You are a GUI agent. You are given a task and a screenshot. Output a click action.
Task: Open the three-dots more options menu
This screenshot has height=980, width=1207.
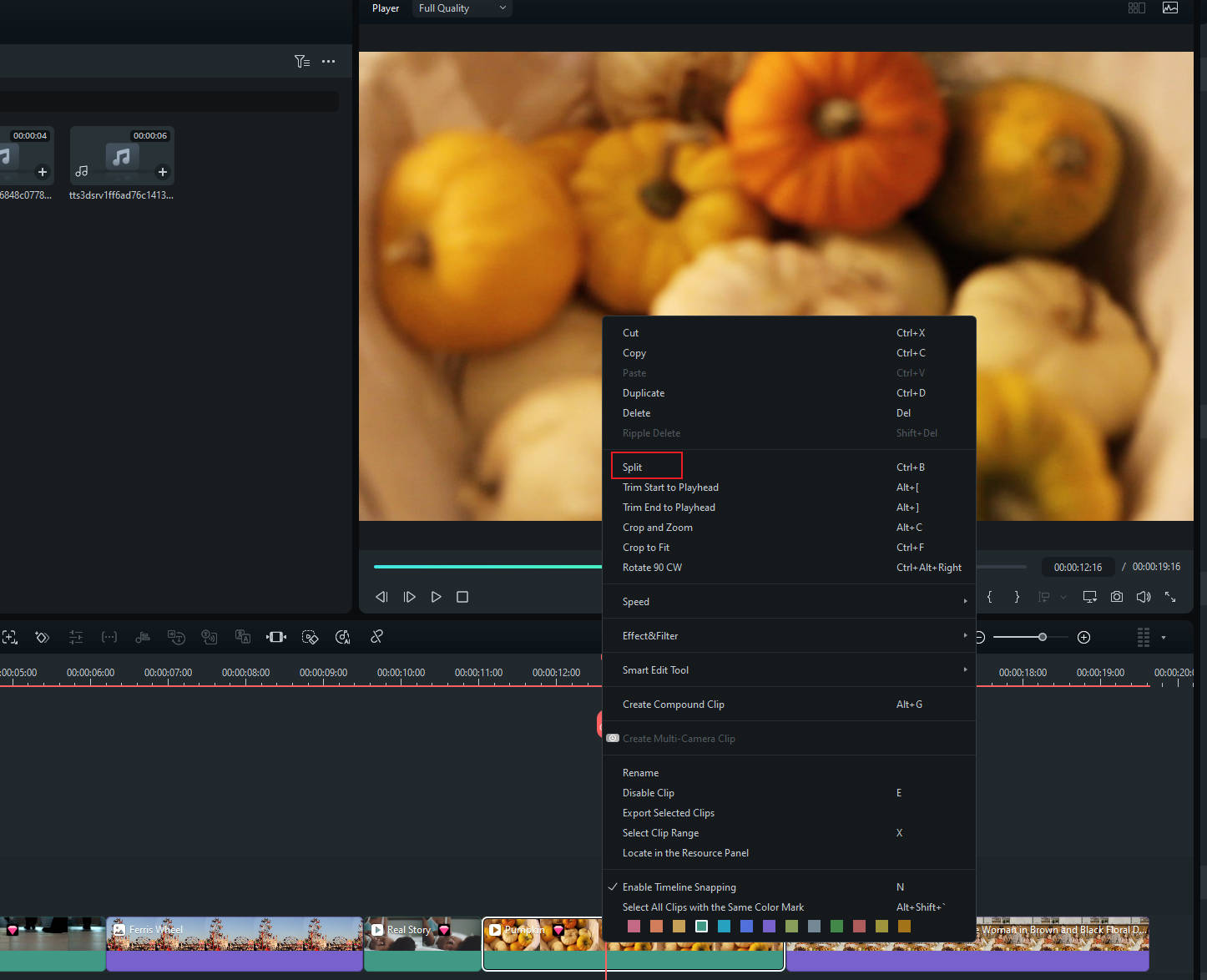click(x=329, y=61)
